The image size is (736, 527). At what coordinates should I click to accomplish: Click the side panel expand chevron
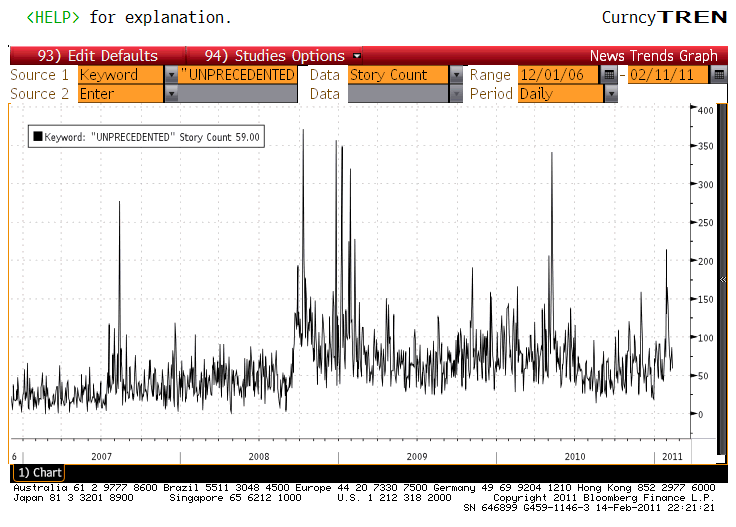coord(723,279)
